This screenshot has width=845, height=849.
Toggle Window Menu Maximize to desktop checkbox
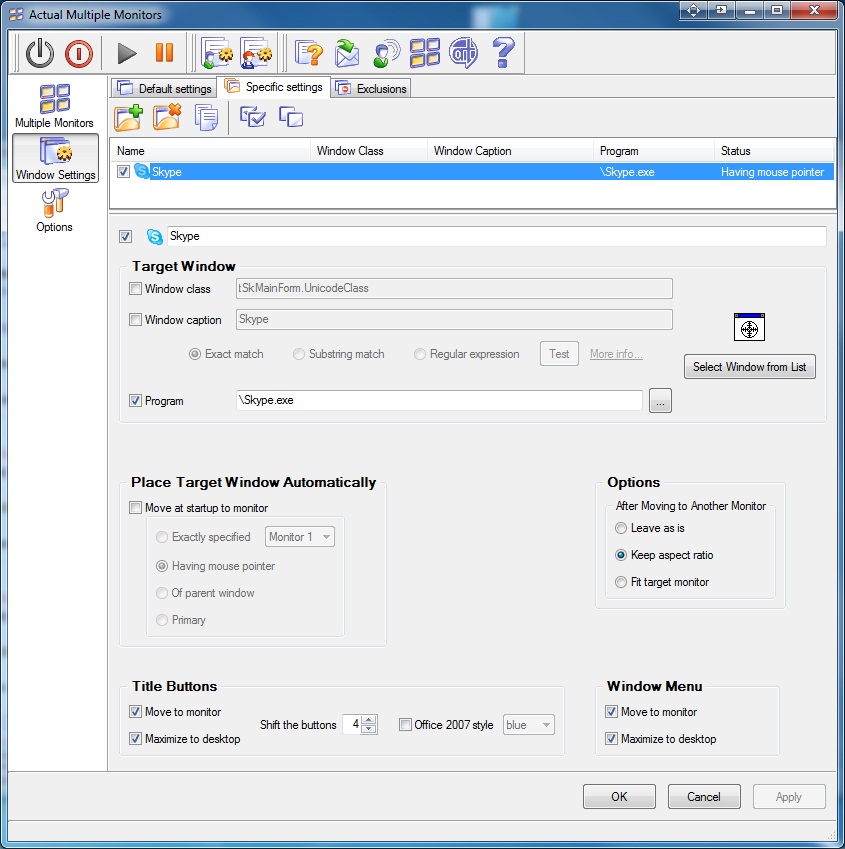point(612,739)
